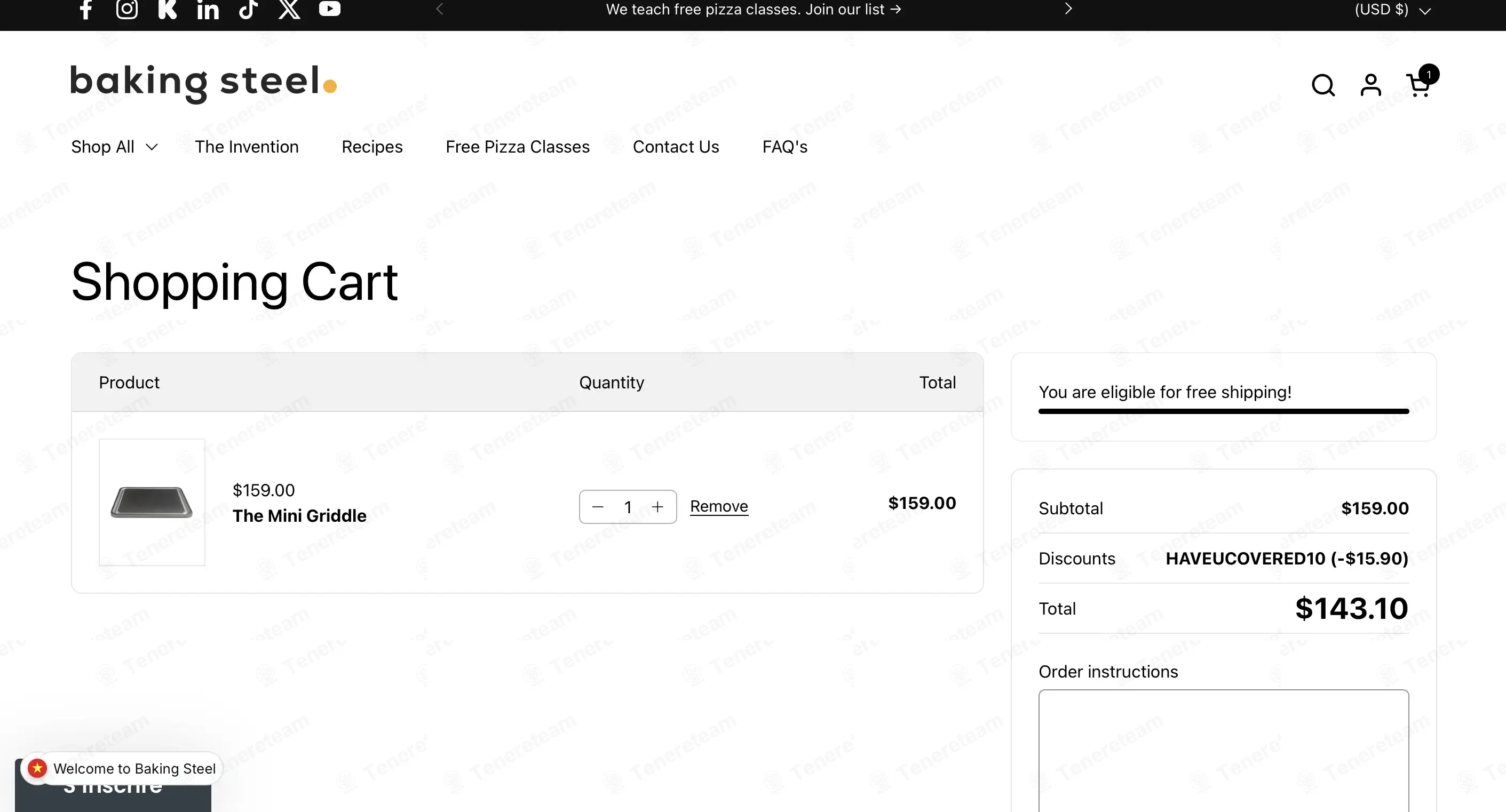Click the Quantity column header
Screen dimensions: 1506x812
[x=612, y=383]
